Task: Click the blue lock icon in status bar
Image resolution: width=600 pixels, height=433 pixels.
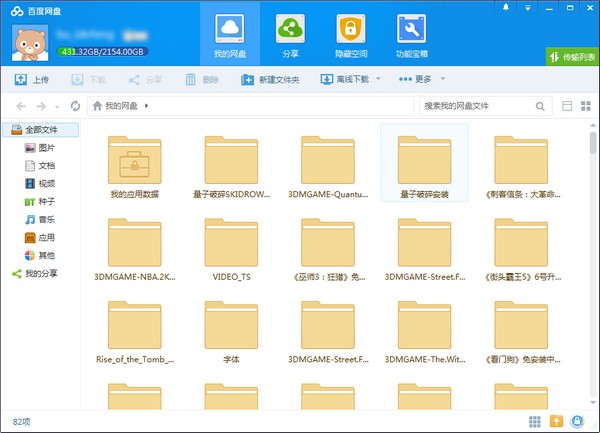Action: (x=577, y=421)
